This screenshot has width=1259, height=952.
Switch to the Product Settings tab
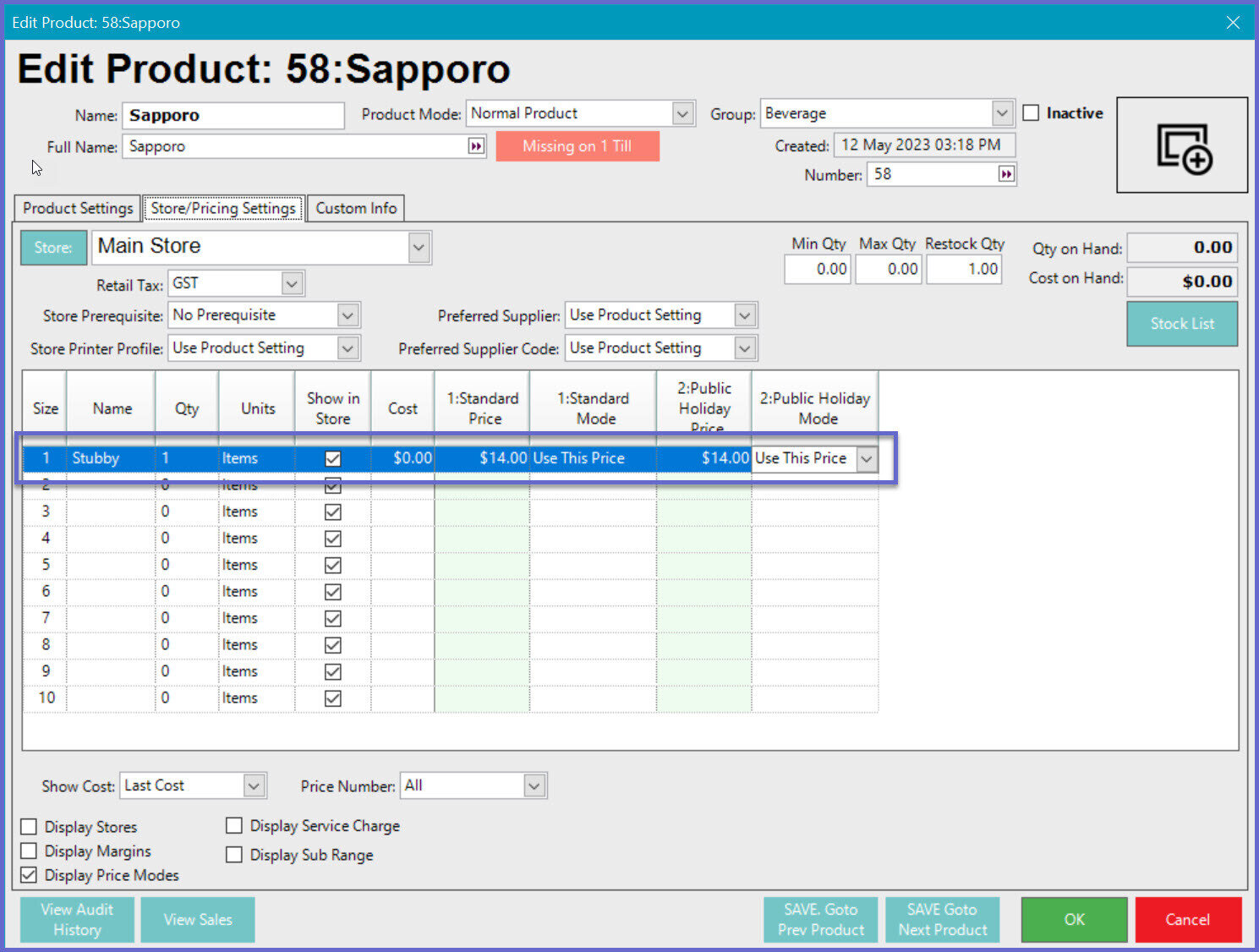tap(78, 208)
